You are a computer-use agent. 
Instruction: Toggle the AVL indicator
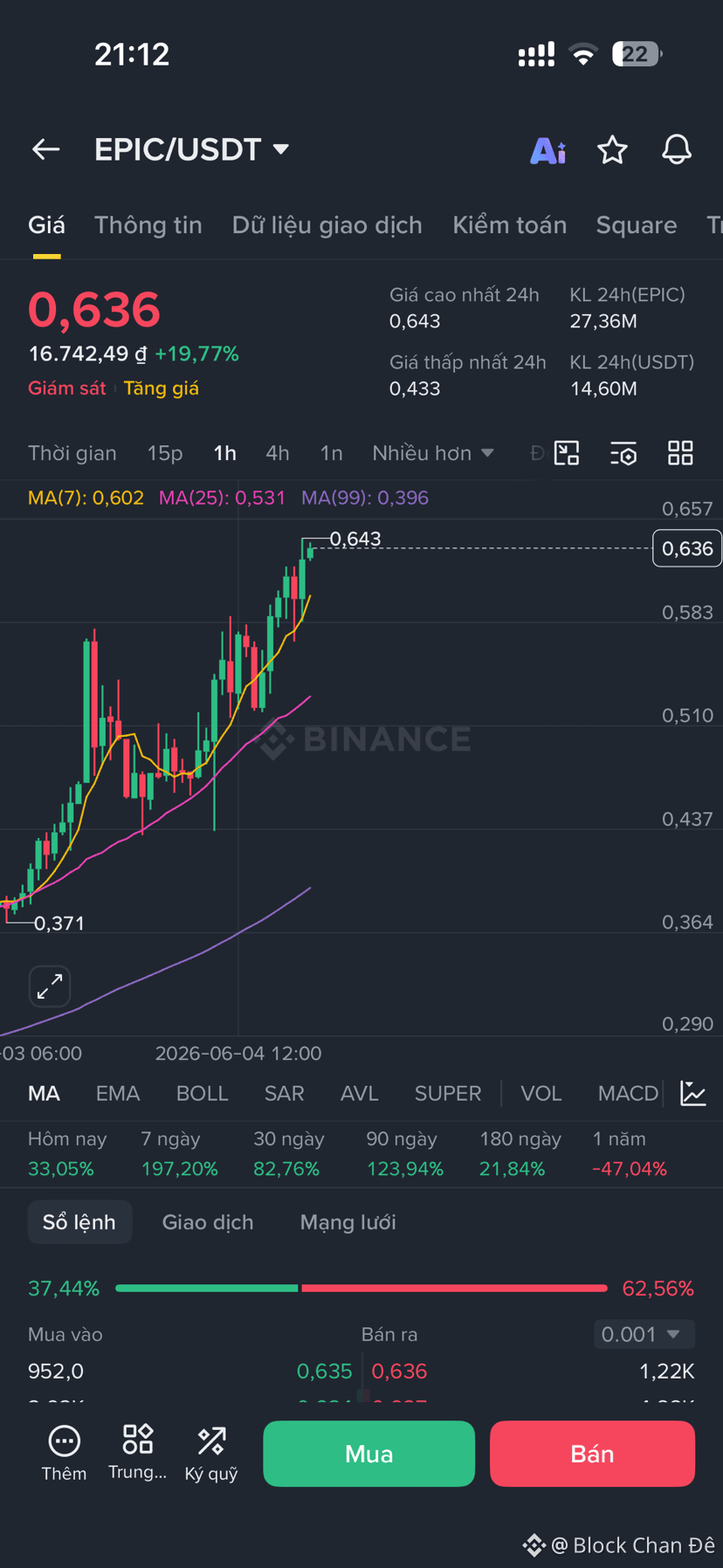(x=360, y=1093)
